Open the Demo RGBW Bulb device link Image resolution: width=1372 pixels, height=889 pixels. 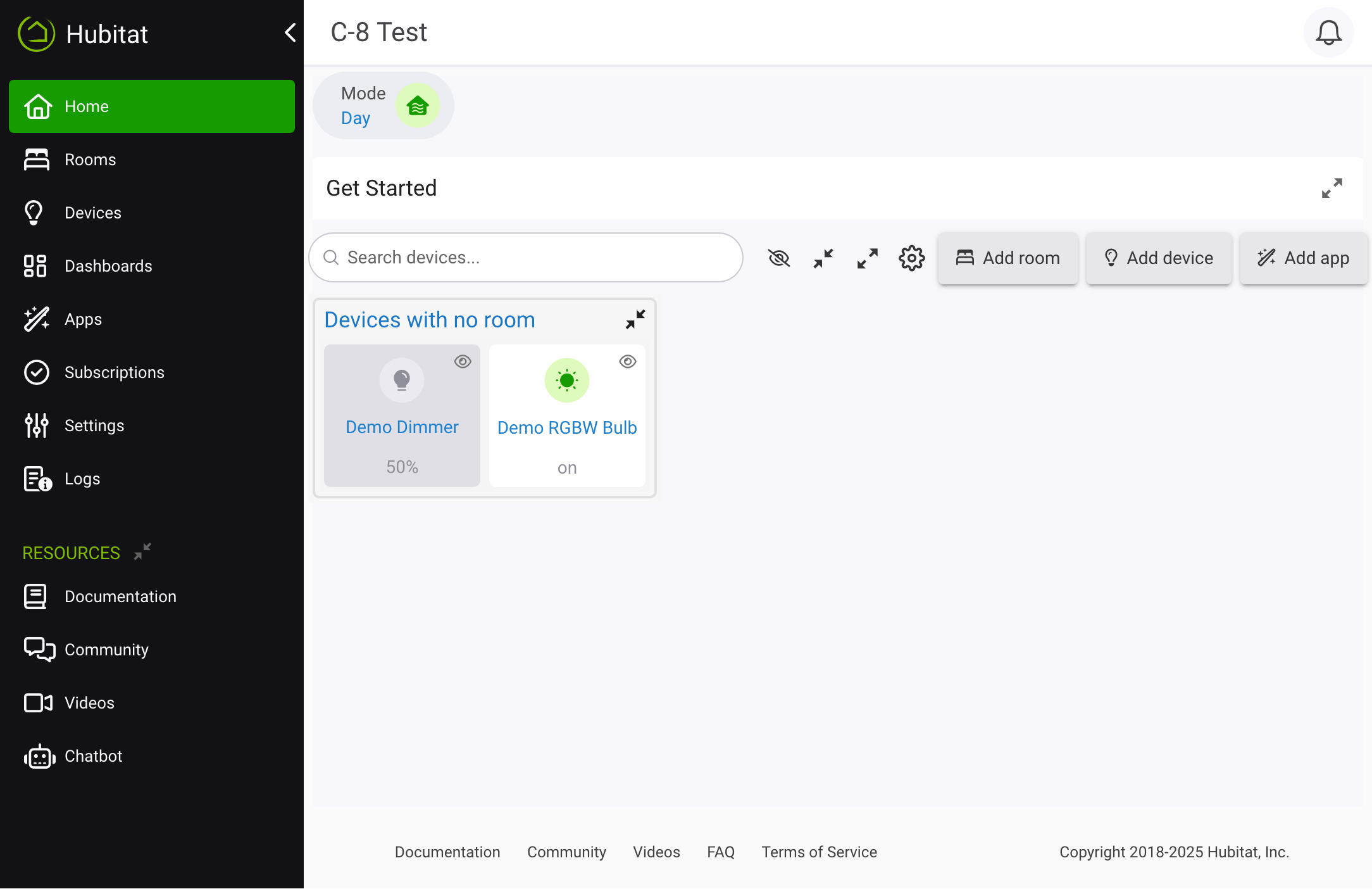567,427
